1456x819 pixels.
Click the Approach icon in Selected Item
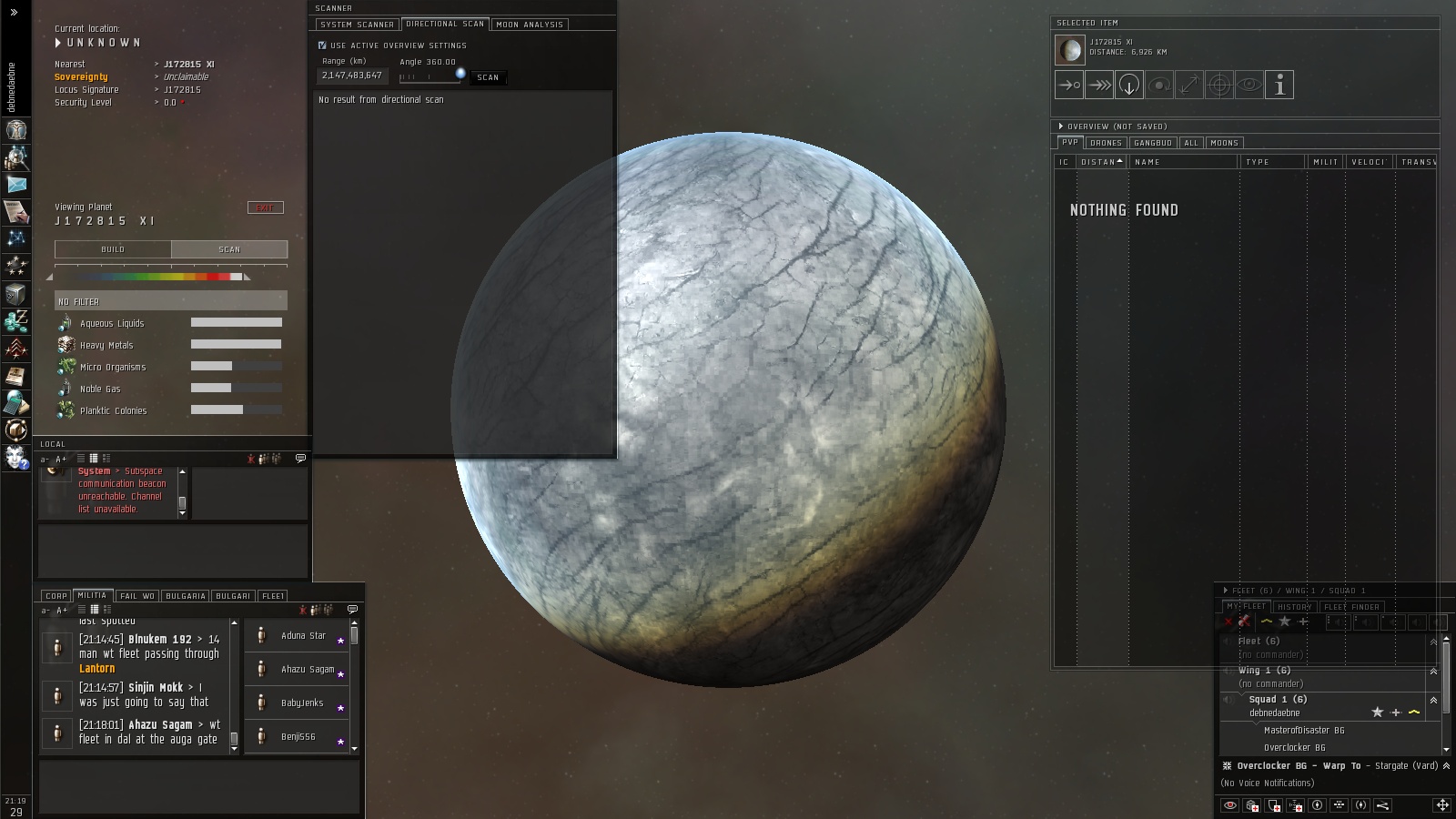[1069, 85]
